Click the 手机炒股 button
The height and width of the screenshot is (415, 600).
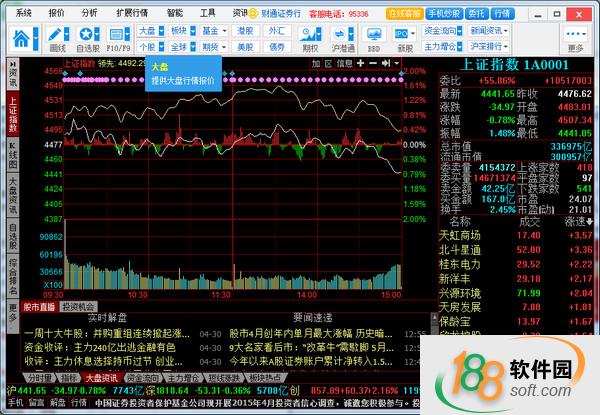444,14
